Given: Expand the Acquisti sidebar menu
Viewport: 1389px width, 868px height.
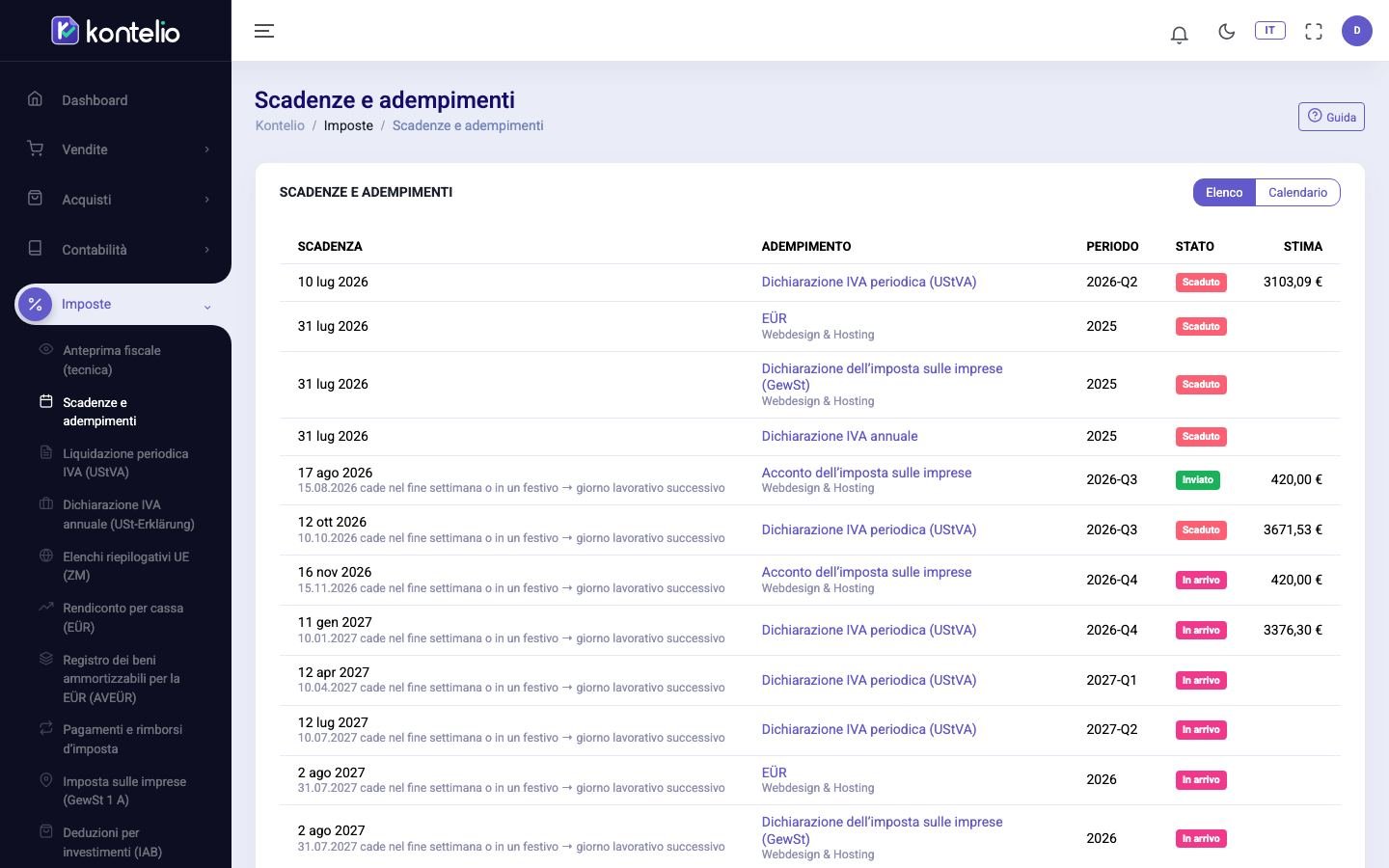Looking at the screenshot, I should tap(116, 200).
